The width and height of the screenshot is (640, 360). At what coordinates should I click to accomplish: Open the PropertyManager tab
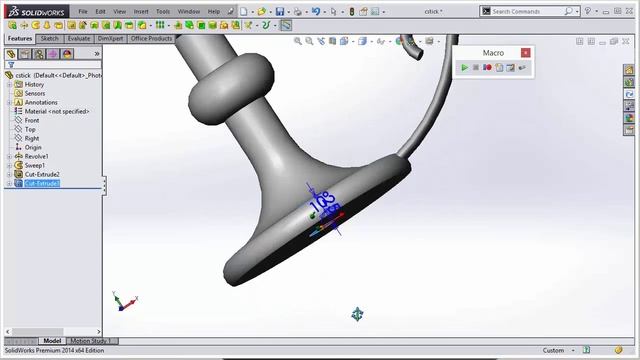(x=25, y=54)
